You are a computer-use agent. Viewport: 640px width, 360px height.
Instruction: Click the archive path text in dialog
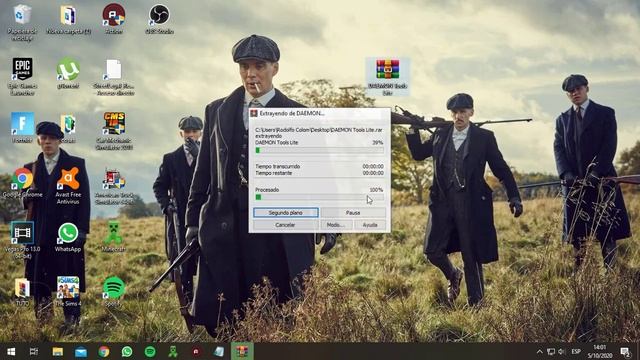319,130
